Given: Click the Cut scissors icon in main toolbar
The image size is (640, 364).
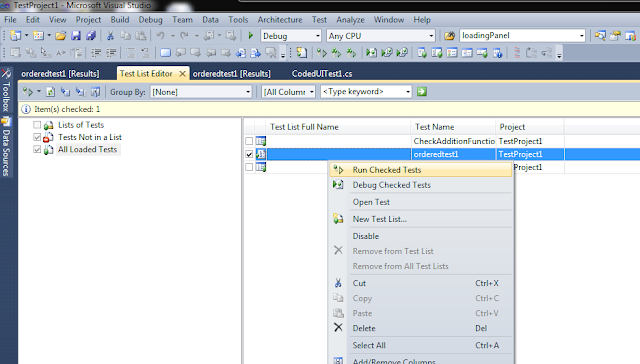Looking at the screenshot, I should pos(110,36).
